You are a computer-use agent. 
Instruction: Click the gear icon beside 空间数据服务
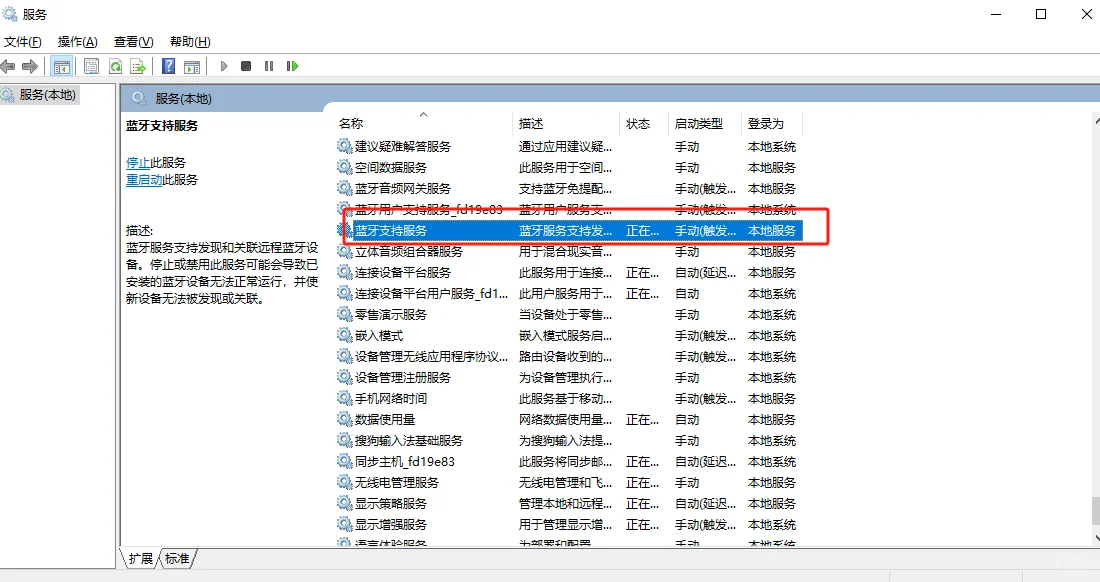click(x=344, y=167)
